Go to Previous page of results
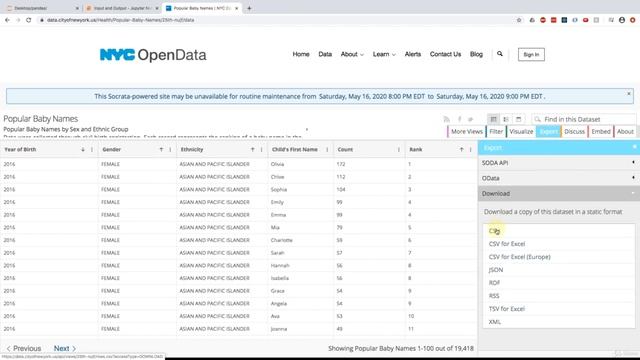The height and width of the screenshot is (360, 640). 24,349
